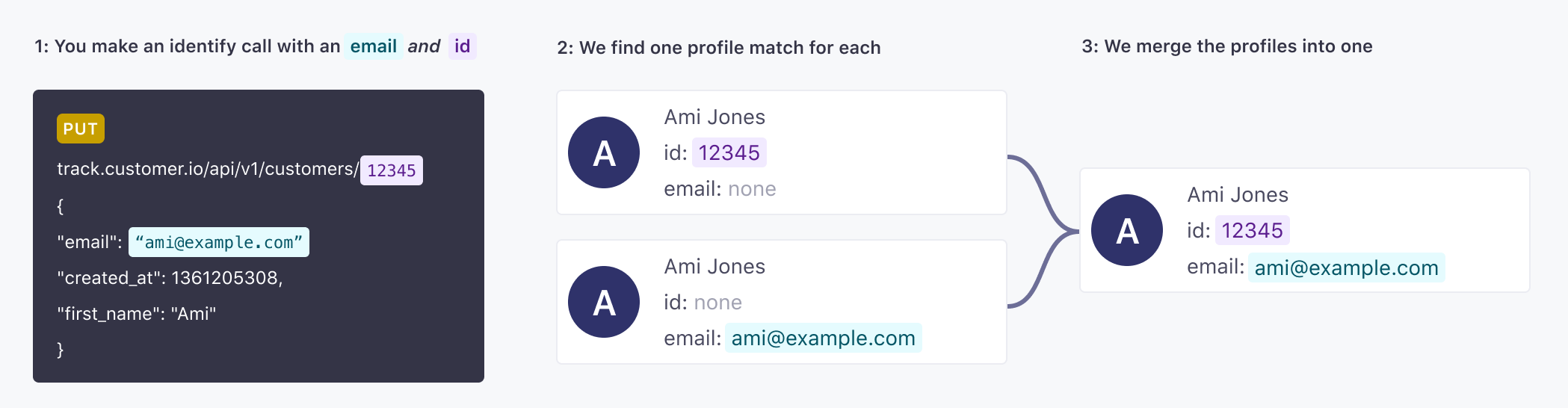Select id 12345 in the first matched profile
This screenshot has height=408, width=1568.
pos(729,152)
